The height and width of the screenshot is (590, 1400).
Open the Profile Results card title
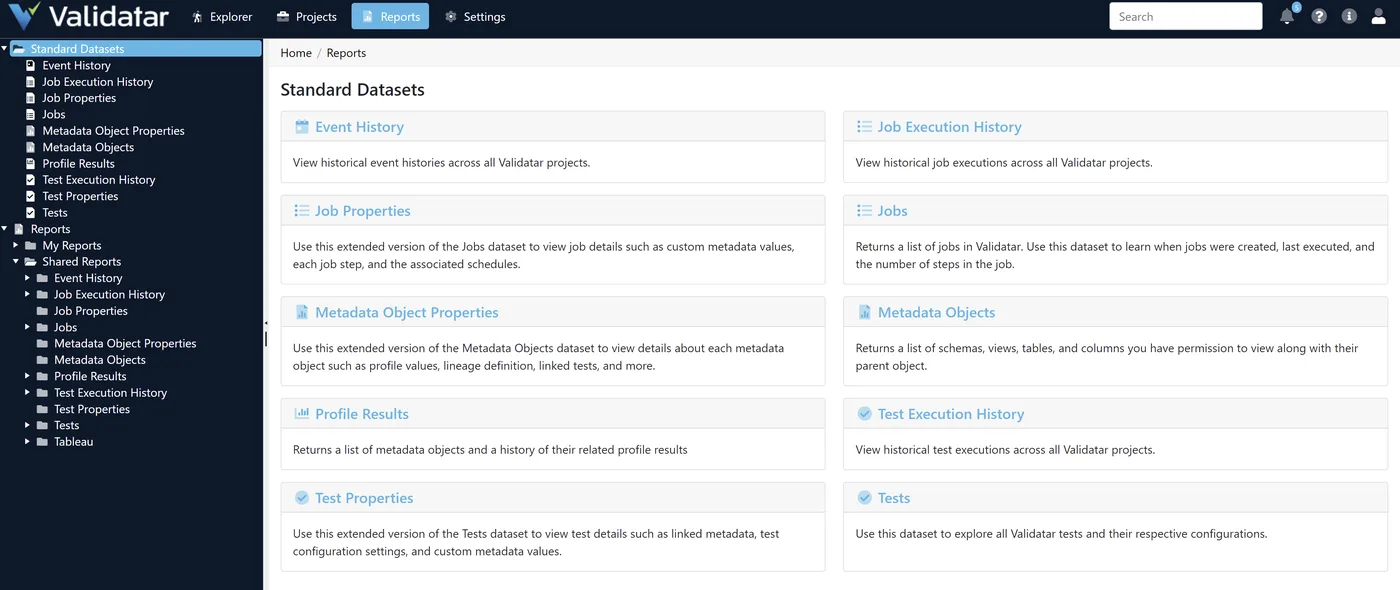(362, 414)
